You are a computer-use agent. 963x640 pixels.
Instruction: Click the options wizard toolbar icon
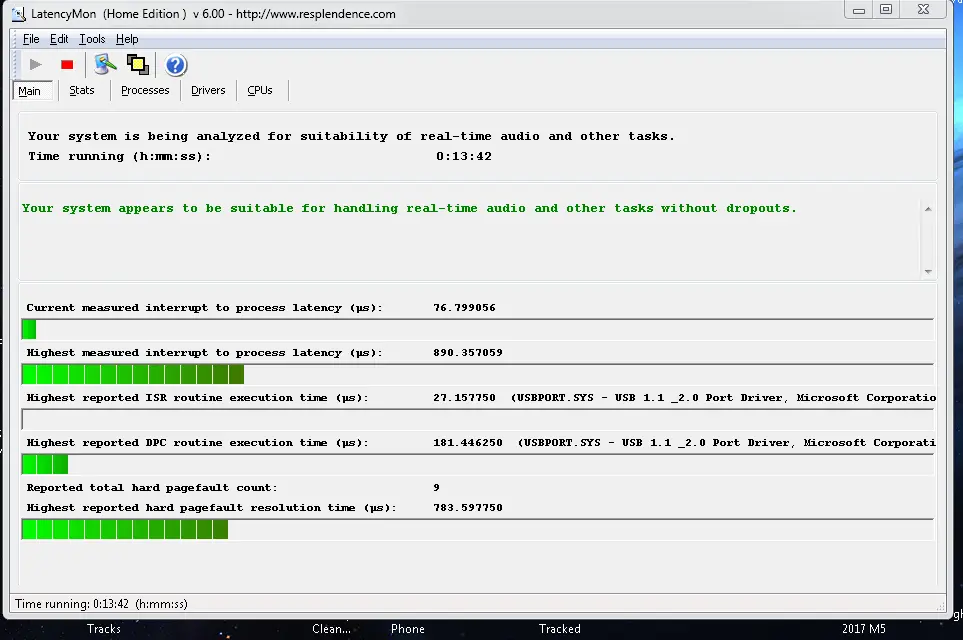click(x=105, y=65)
